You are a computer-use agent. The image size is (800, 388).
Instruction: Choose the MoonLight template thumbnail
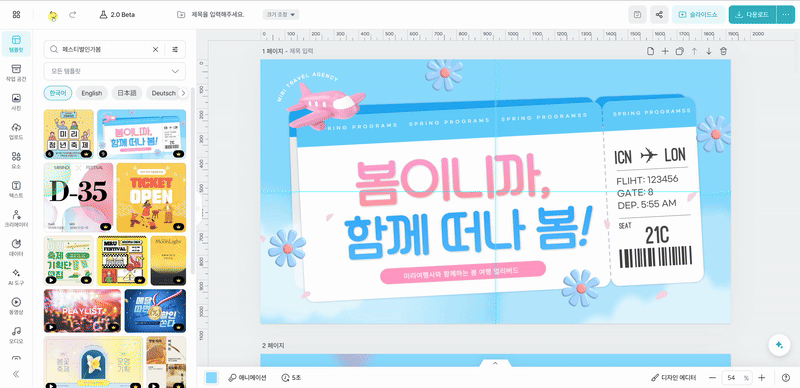coord(168,260)
